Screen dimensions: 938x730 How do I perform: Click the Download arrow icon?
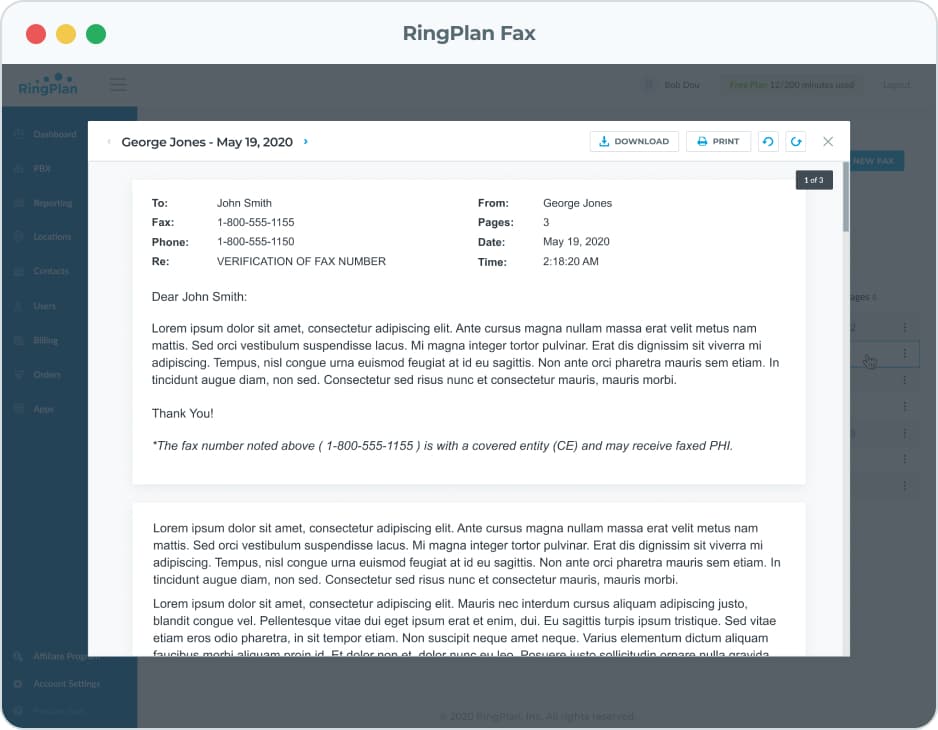[x=604, y=141]
